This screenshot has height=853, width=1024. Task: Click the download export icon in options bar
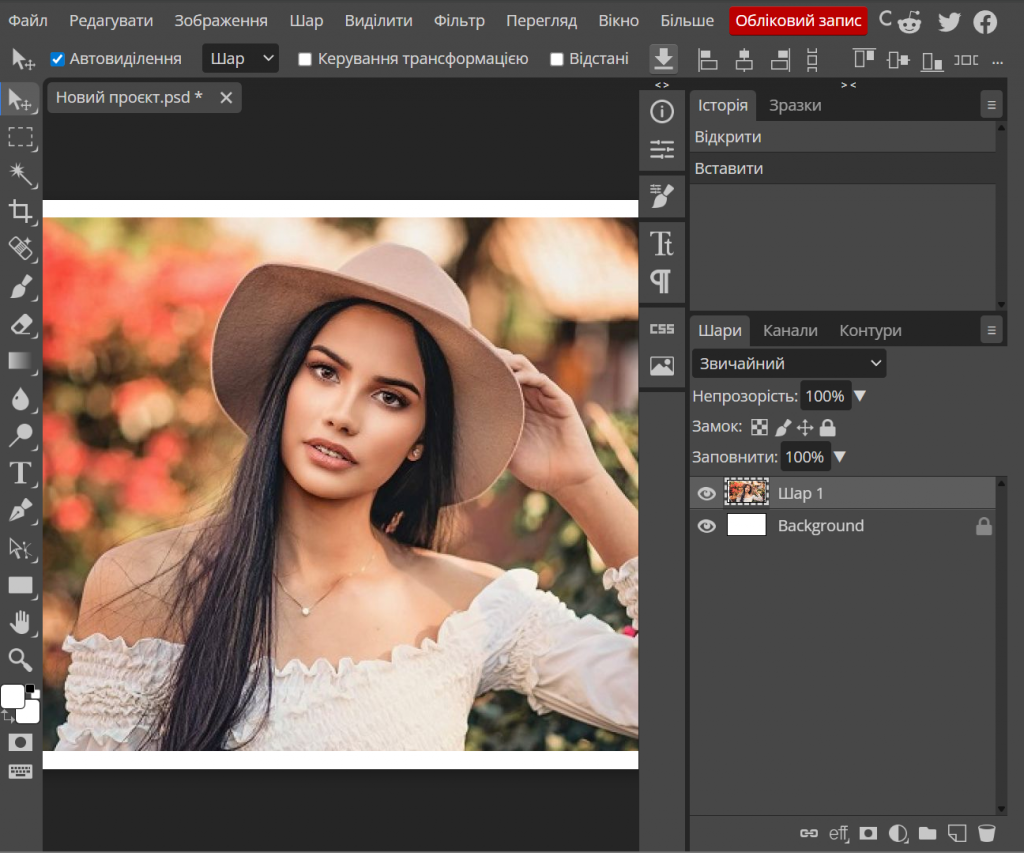tap(663, 59)
